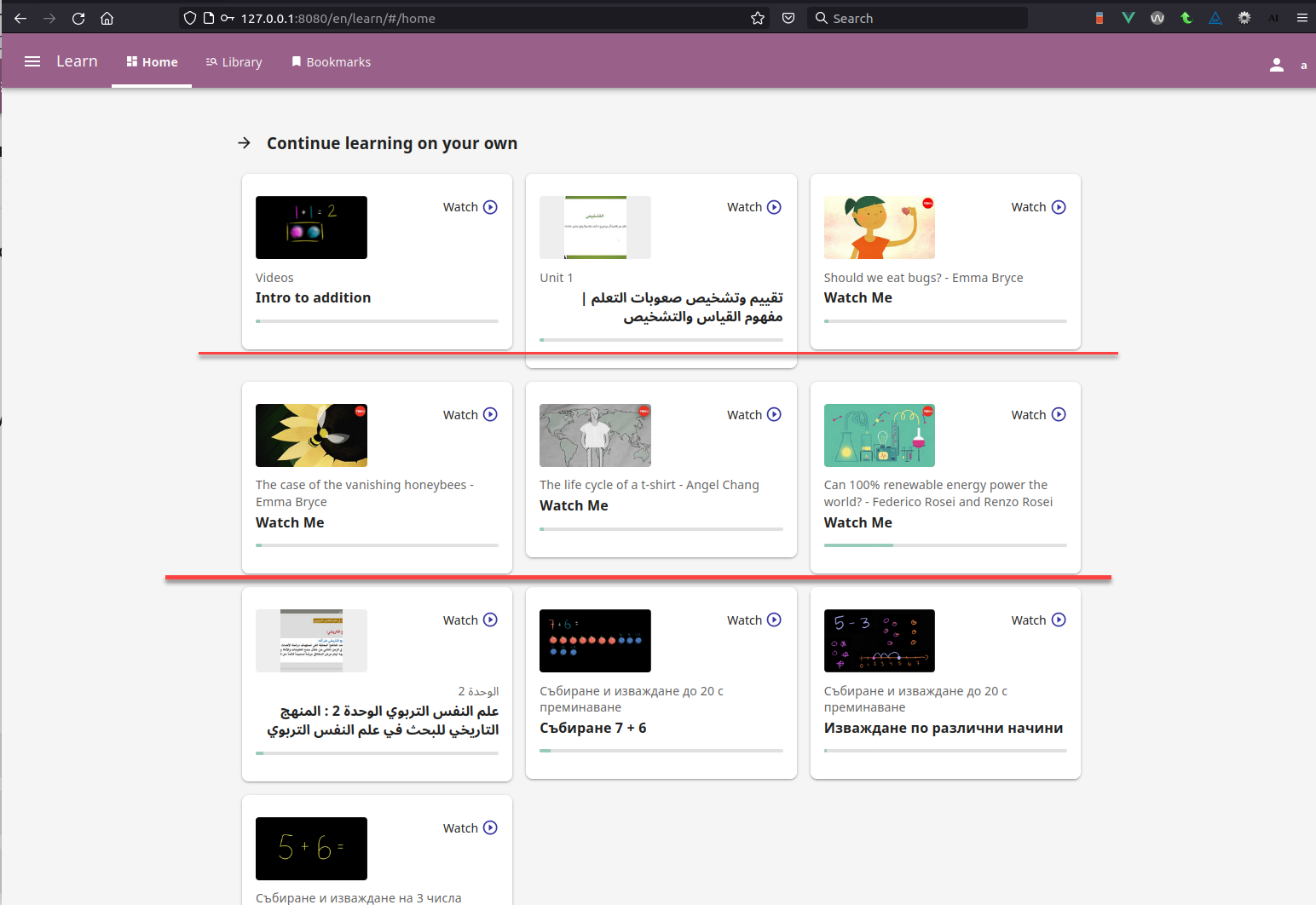
Task: Click the play icon on Intro to addition
Action: (x=490, y=206)
